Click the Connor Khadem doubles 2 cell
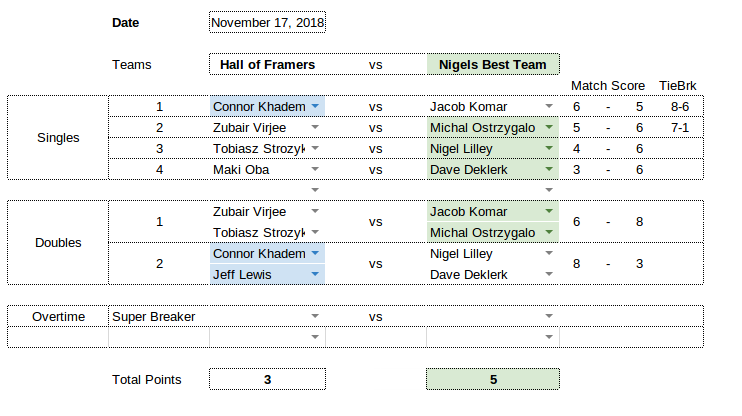 click(x=267, y=253)
